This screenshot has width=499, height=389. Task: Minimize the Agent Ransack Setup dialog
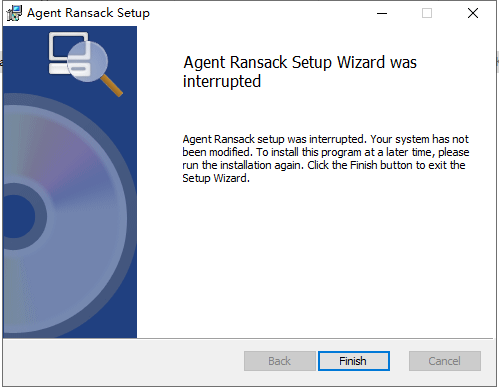(x=382, y=13)
